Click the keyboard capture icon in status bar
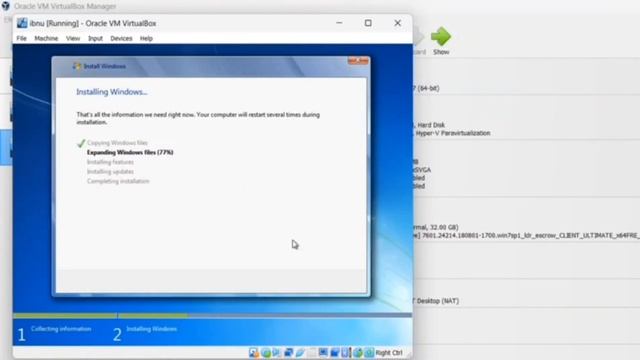 pyautogui.click(x=369, y=353)
